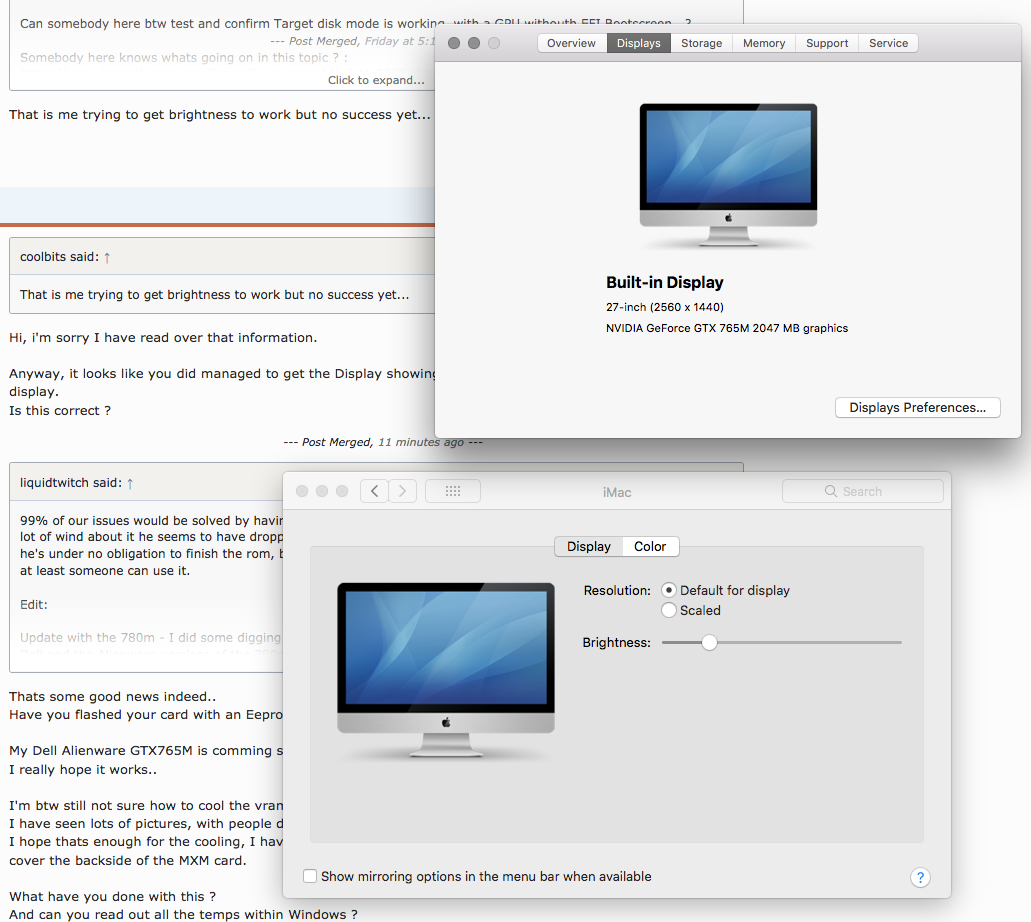Click 'cover the backside of the MXM card.' line
Viewport: 1031px width, 922px height.
pos(128,860)
